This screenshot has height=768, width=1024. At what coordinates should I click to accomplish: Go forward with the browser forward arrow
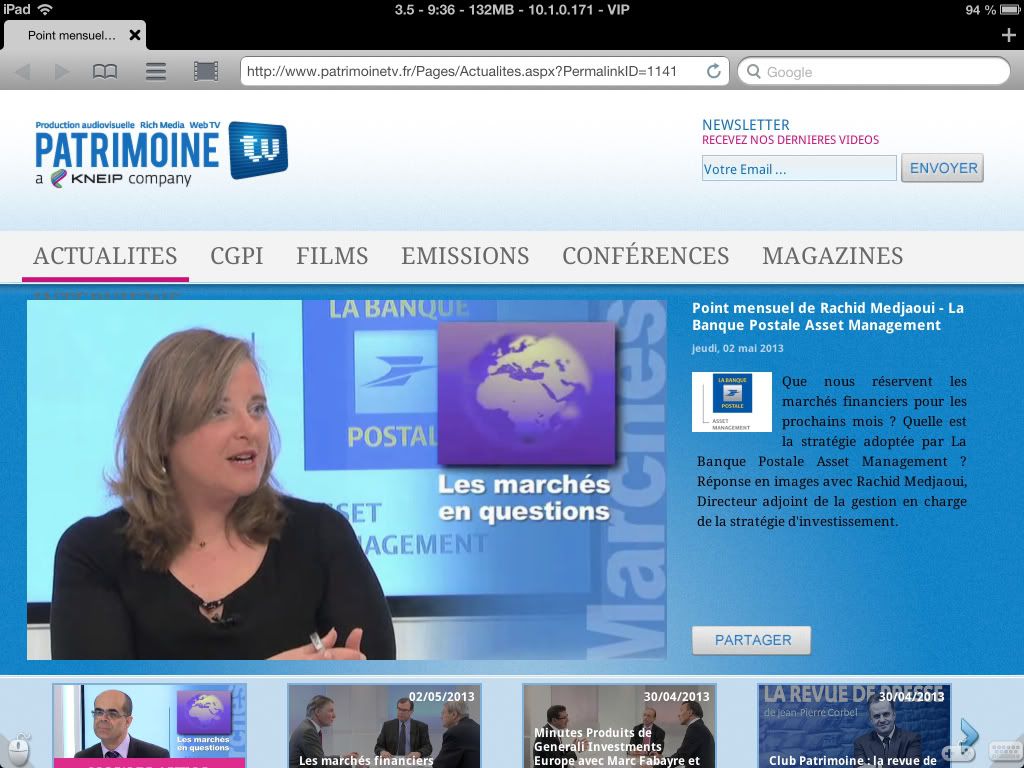62,71
